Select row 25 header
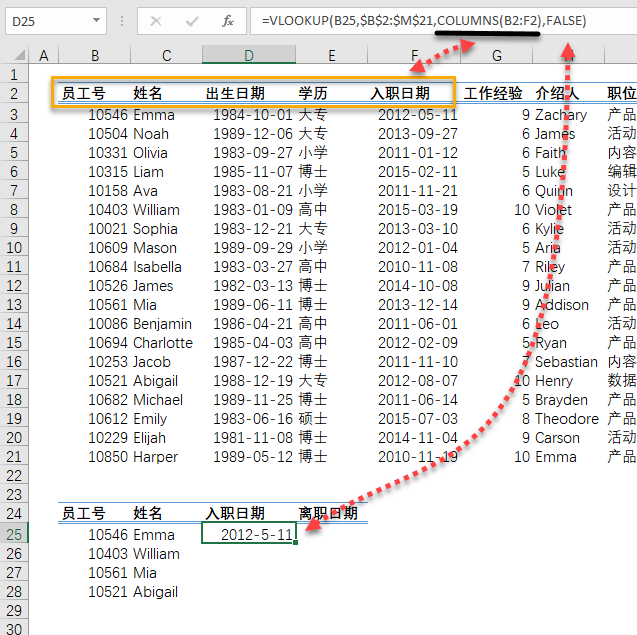The image size is (637, 635). point(13,534)
